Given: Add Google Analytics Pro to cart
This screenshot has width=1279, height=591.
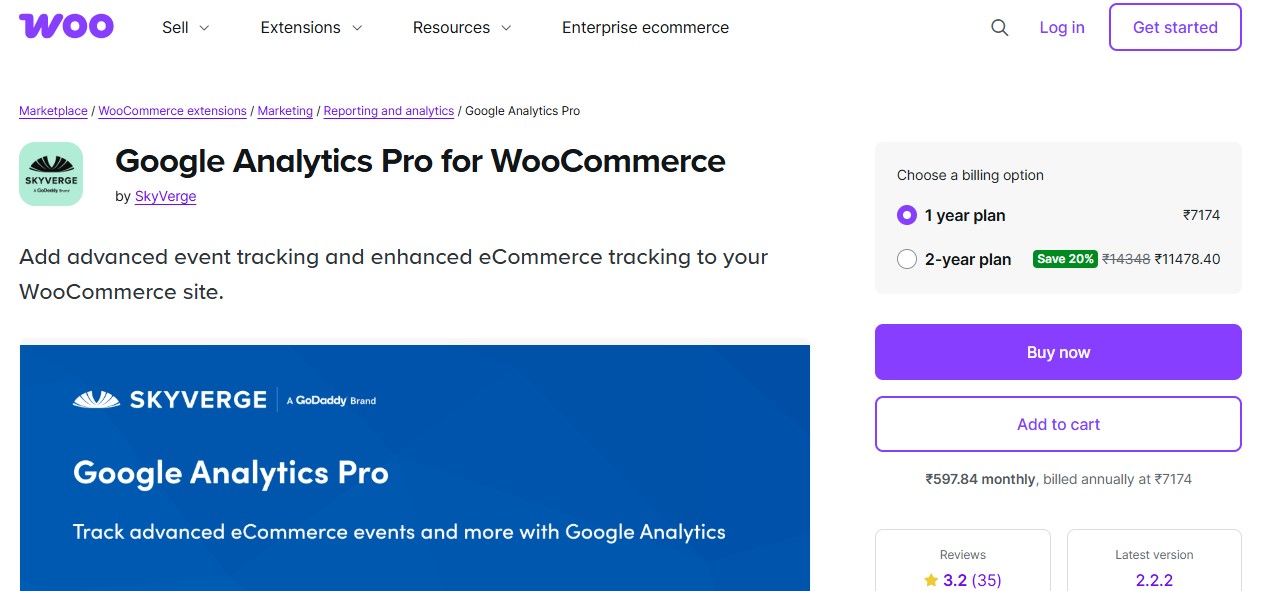Looking at the screenshot, I should coord(1057,423).
